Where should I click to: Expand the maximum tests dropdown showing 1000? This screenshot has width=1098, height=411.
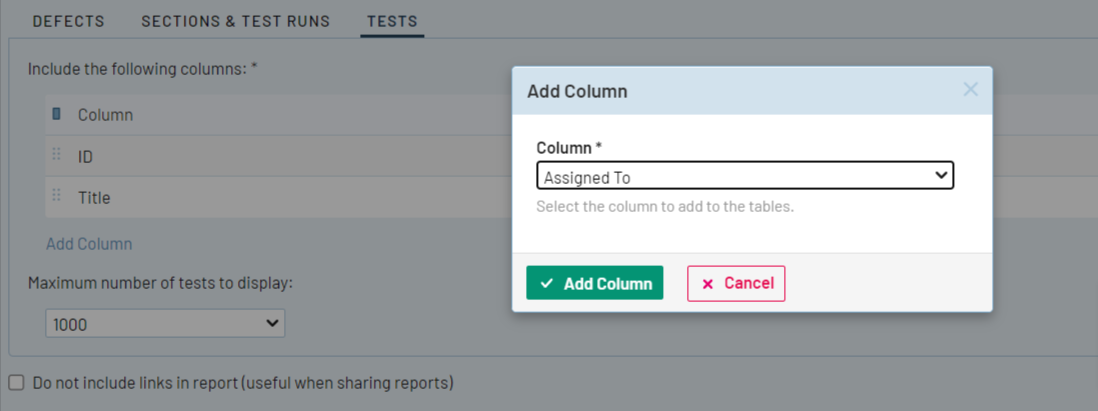point(165,324)
